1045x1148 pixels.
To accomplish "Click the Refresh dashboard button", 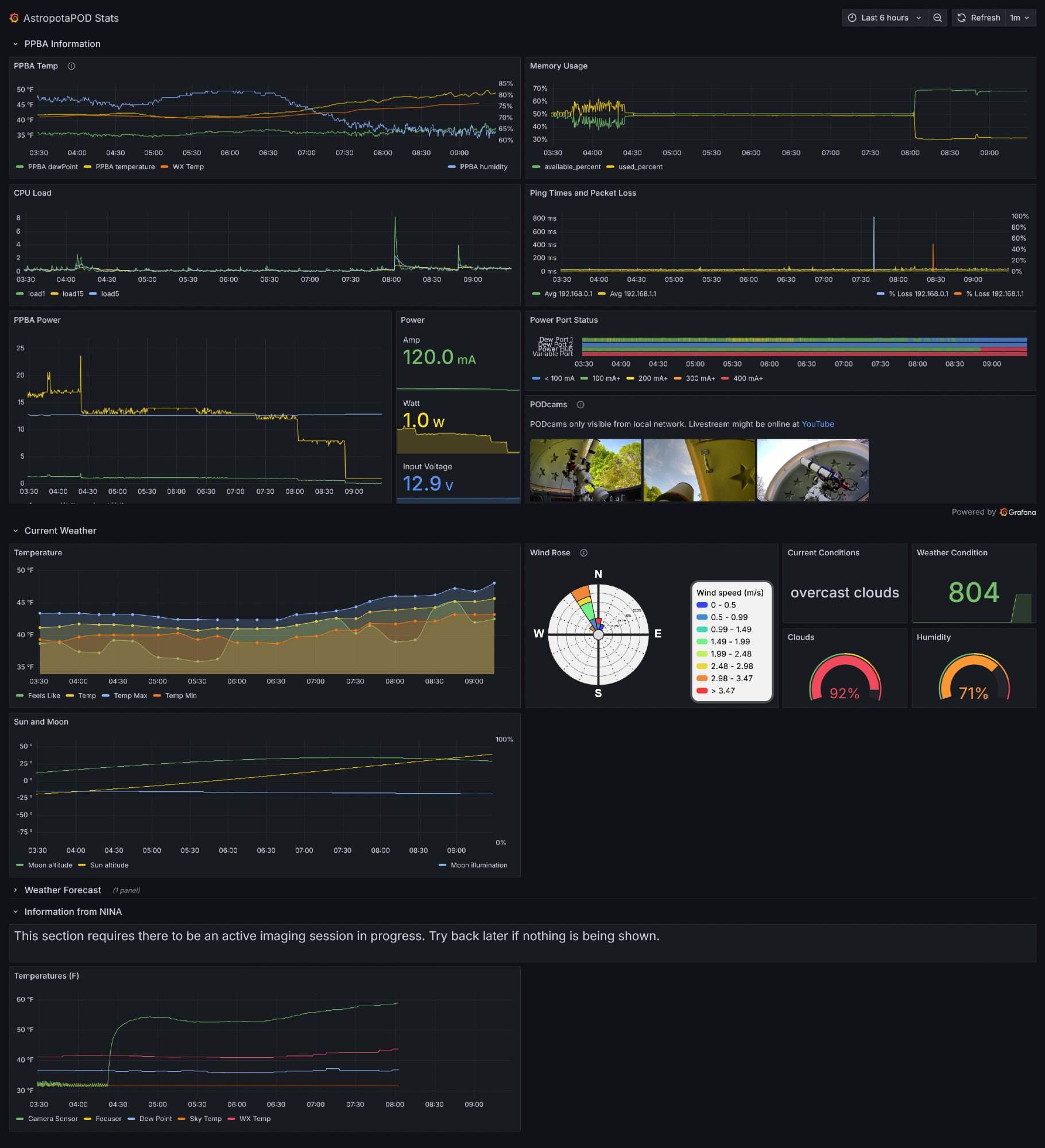I will pos(979,18).
